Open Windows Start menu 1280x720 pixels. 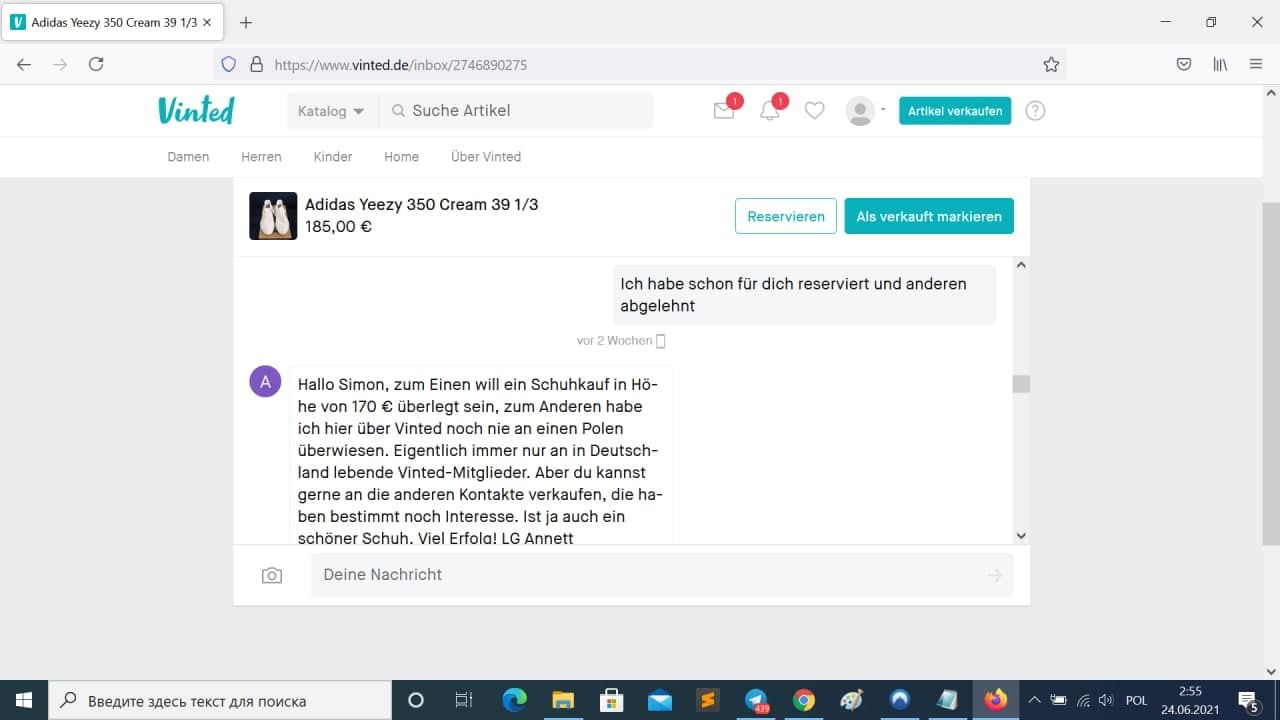pos(24,700)
